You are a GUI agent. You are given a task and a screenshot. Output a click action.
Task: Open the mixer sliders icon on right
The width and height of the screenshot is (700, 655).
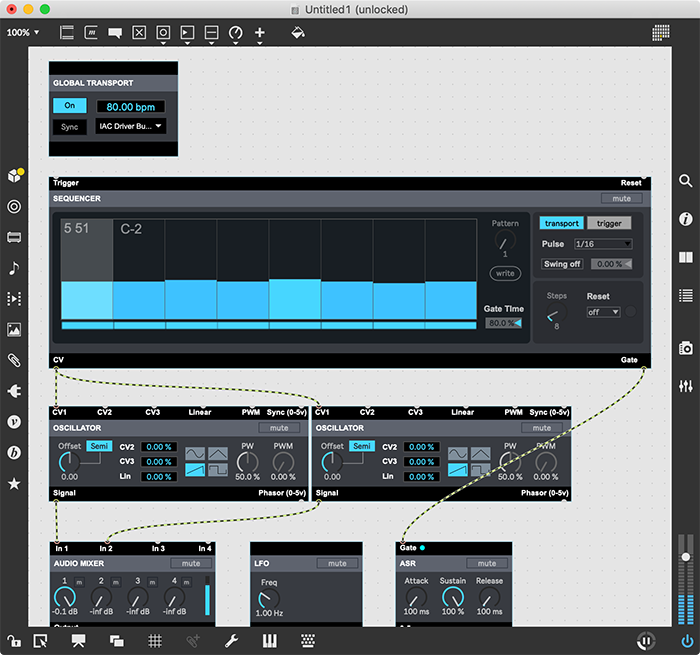686,386
